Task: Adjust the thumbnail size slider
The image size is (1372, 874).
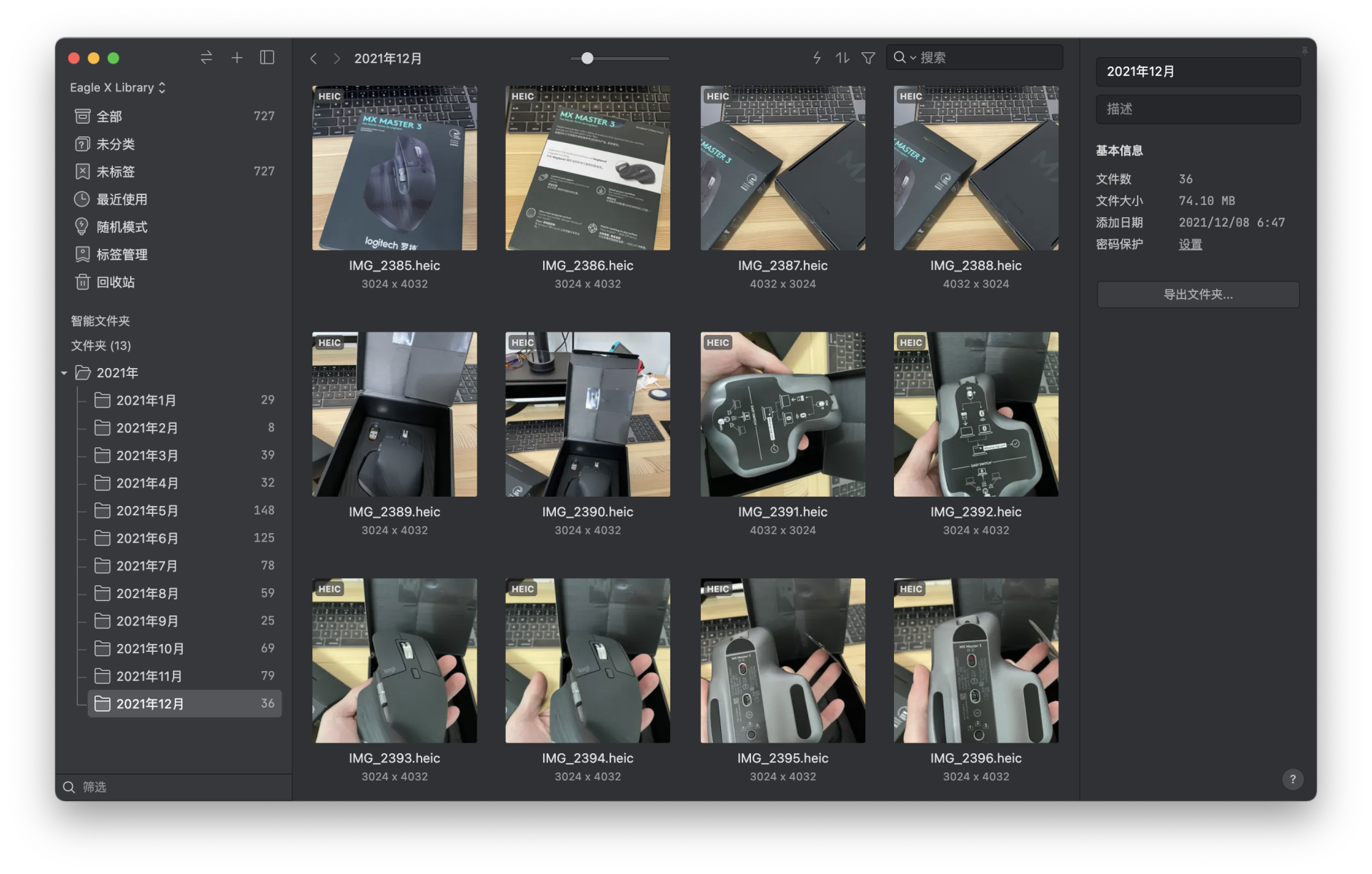Action: tap(587, 58)
